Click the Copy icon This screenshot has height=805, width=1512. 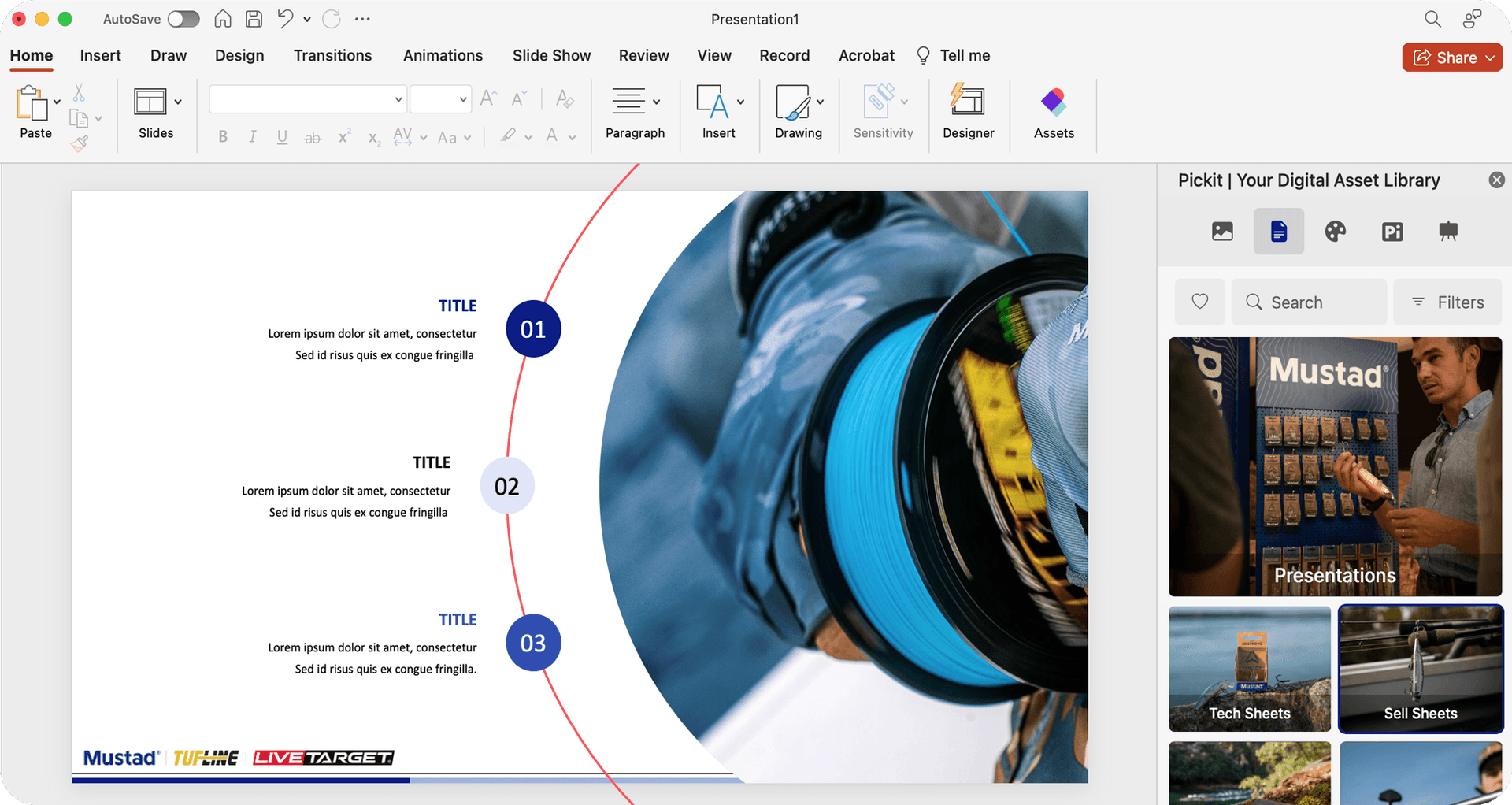tap(79, 119)
